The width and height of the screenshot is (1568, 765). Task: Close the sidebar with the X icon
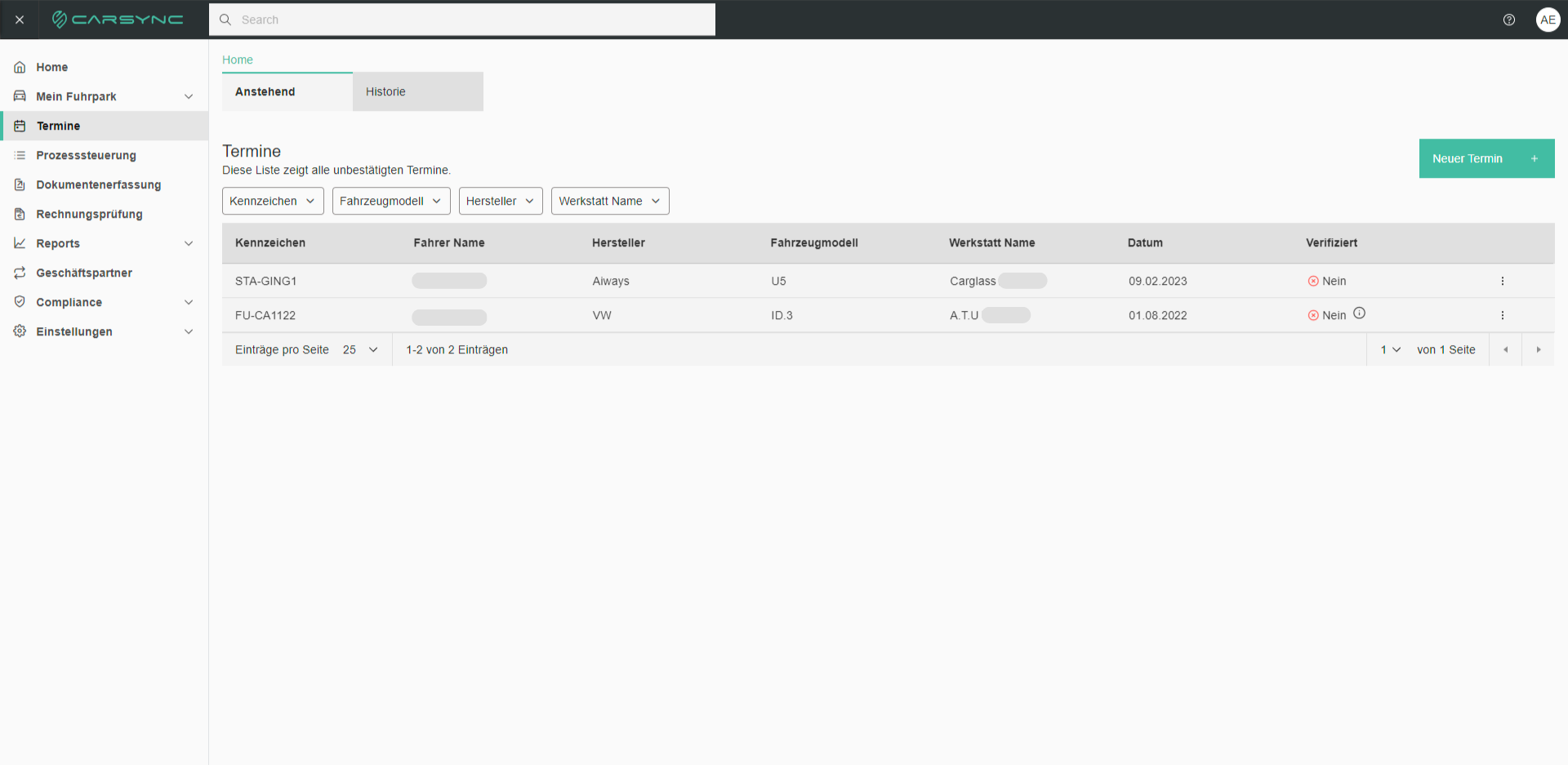20,20
